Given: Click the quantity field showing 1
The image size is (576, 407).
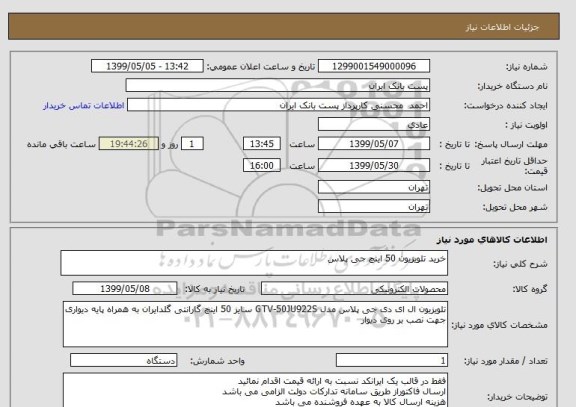Looking at the screenshot, I should (392, 360).
